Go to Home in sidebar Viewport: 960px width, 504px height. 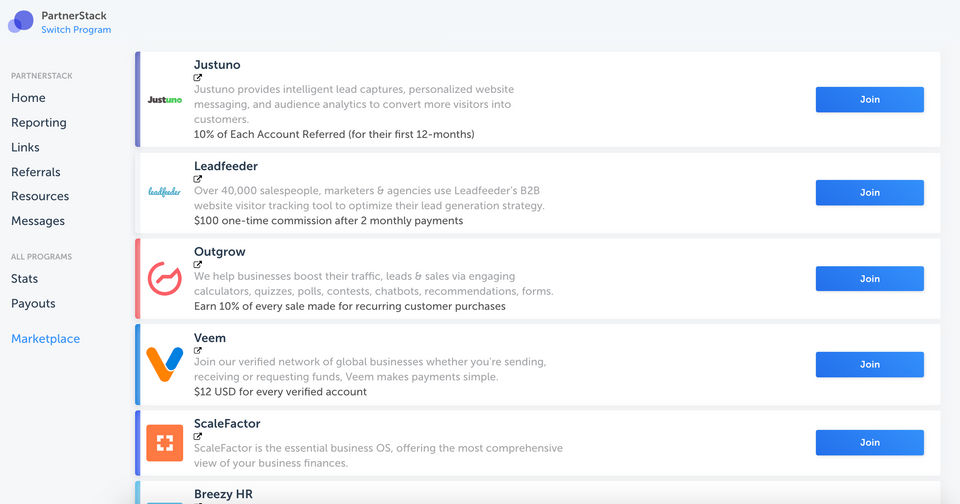pos(28,98)
